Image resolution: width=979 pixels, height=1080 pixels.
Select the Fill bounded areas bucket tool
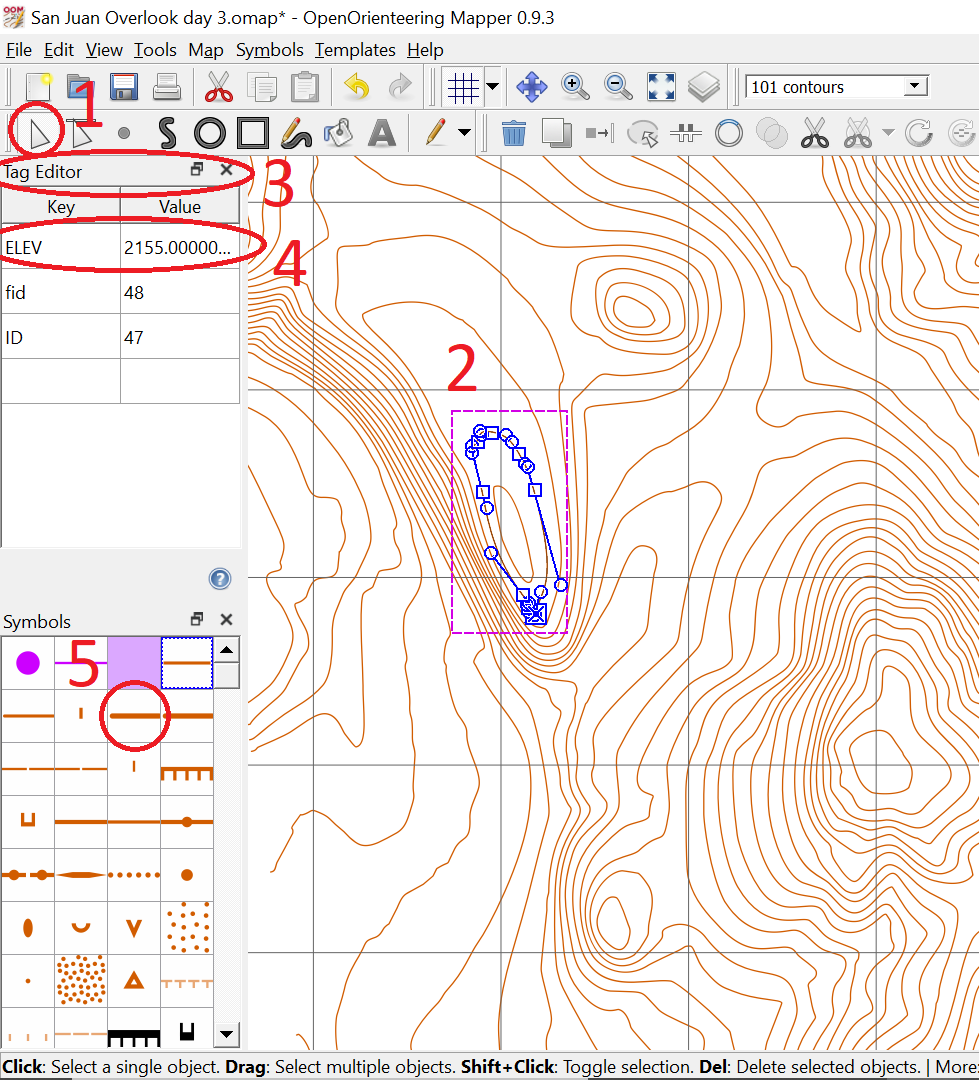pos(338,132)
